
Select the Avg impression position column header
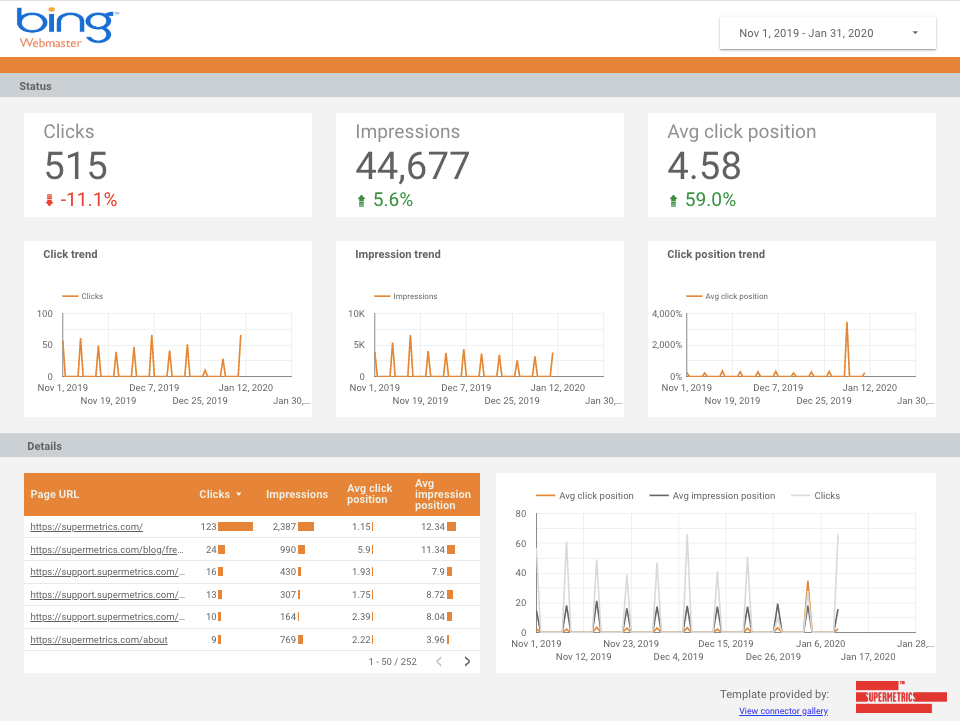442,494
